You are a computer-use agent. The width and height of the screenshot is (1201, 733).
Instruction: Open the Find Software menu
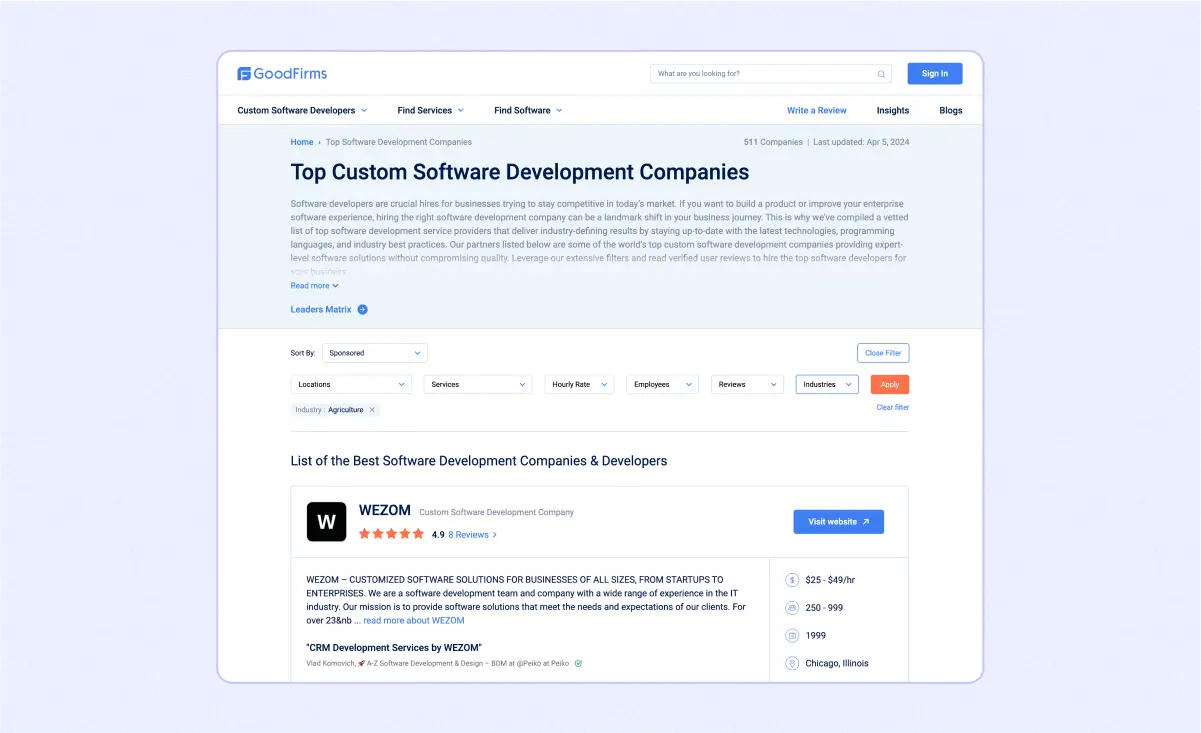(x=528, y=110)
